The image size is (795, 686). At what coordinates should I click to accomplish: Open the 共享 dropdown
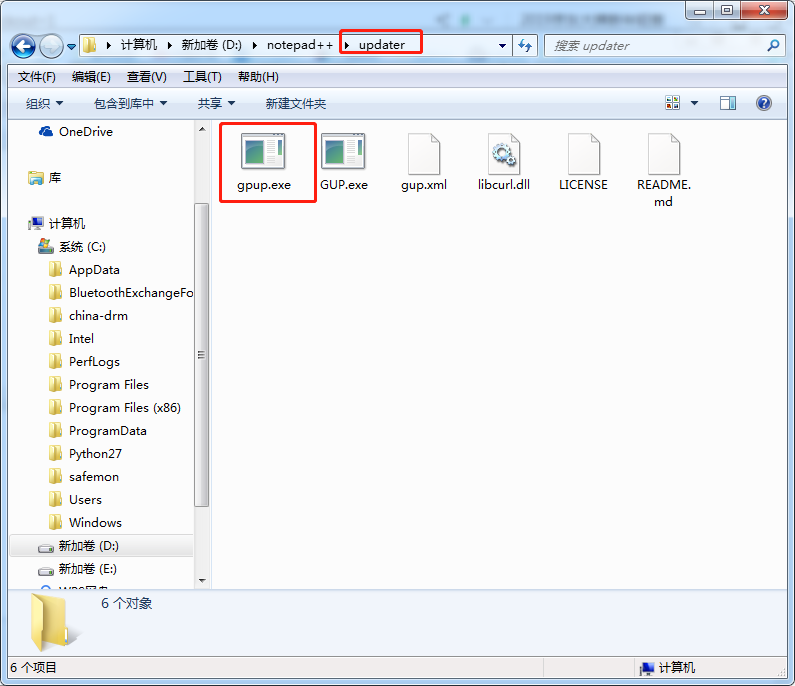[x=216, y=103]
